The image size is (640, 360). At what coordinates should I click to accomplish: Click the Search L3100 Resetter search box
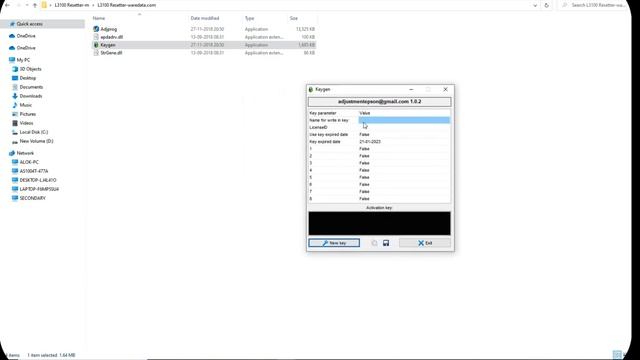(594, 5)
